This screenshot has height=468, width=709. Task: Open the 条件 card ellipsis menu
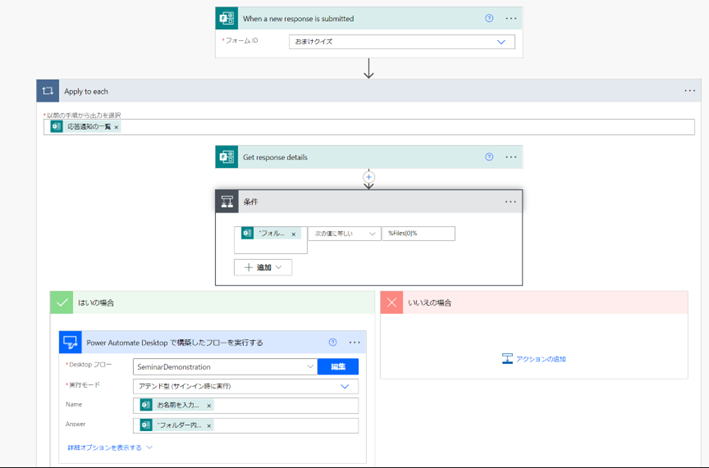[x=510, y=202]
